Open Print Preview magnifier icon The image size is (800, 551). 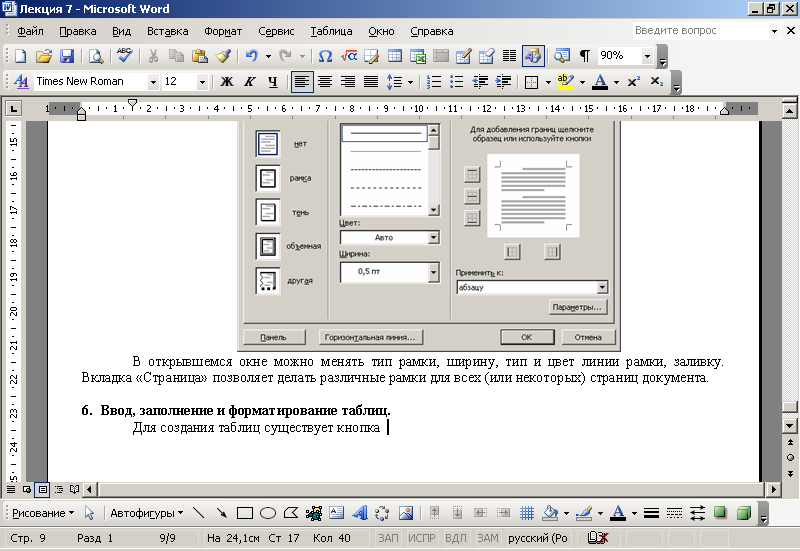point(96,56)
